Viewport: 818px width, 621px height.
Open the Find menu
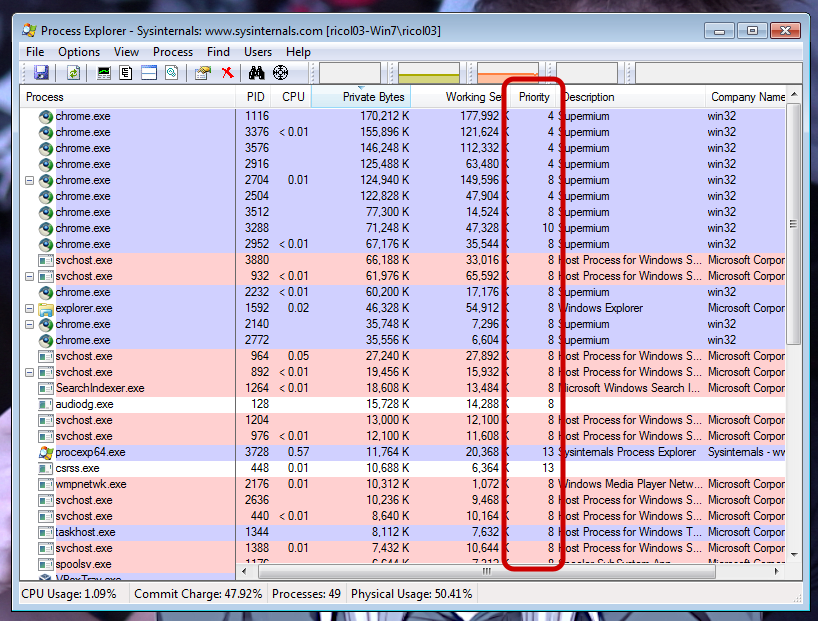coord(218,52)
